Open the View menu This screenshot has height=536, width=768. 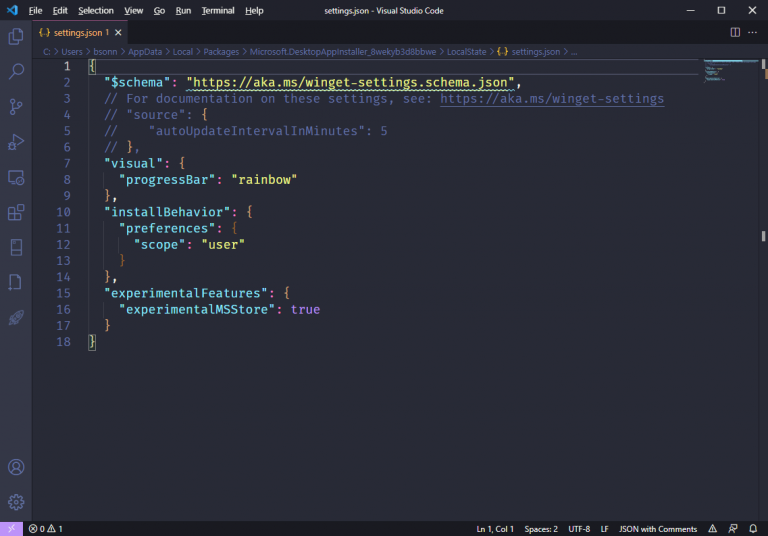(x=133, y=10)
